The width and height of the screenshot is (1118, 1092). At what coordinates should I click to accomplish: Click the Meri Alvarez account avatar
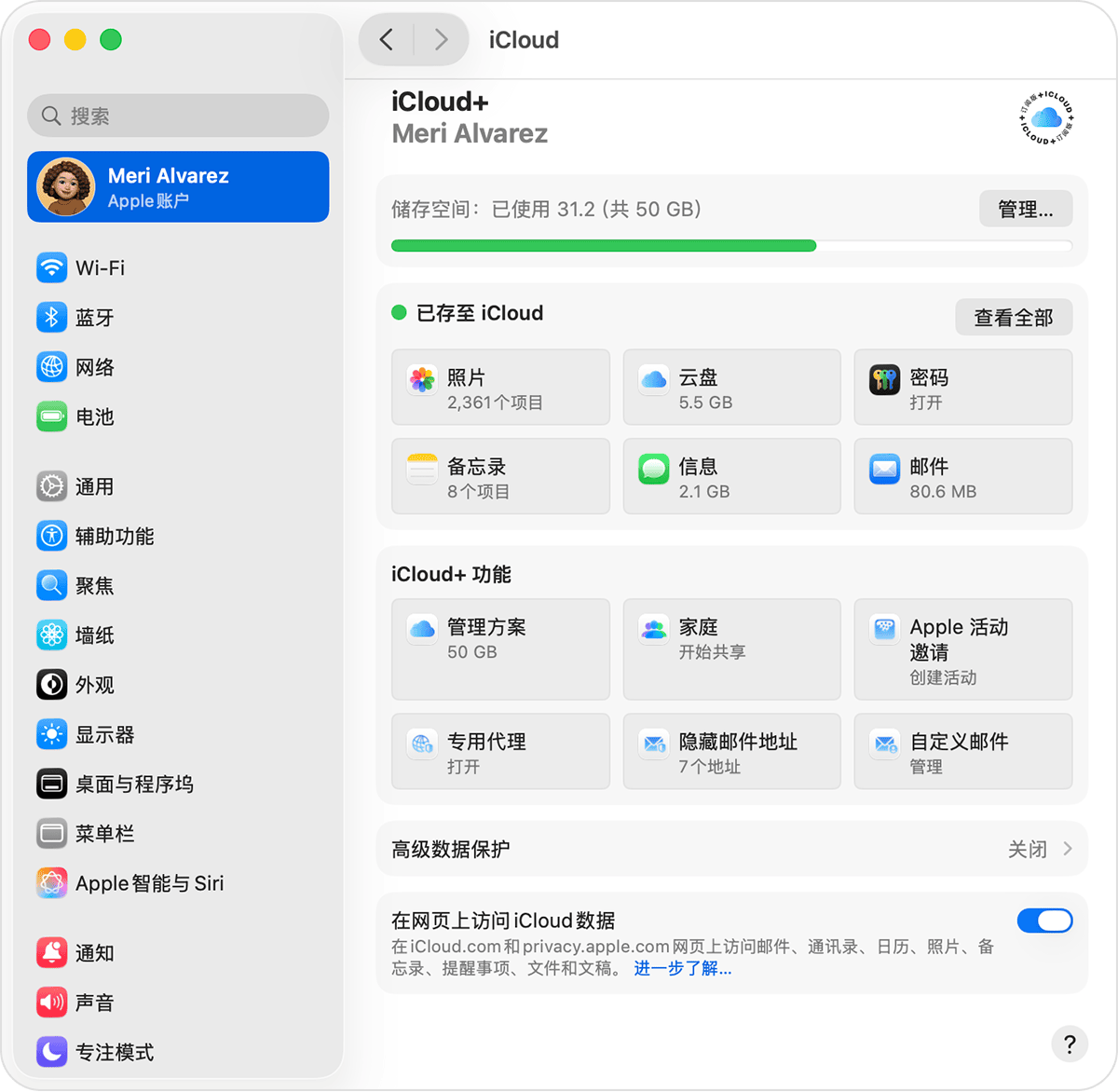click(65, 186)
